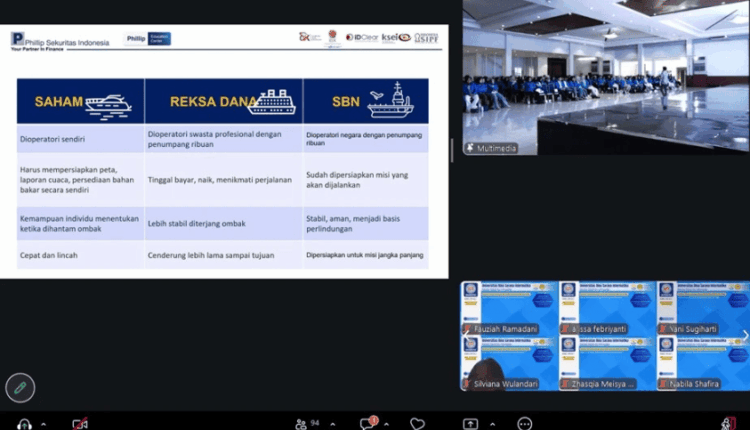
Task: Click muted mic icon on Yani Sugiharti
Action: click(663, 329)
